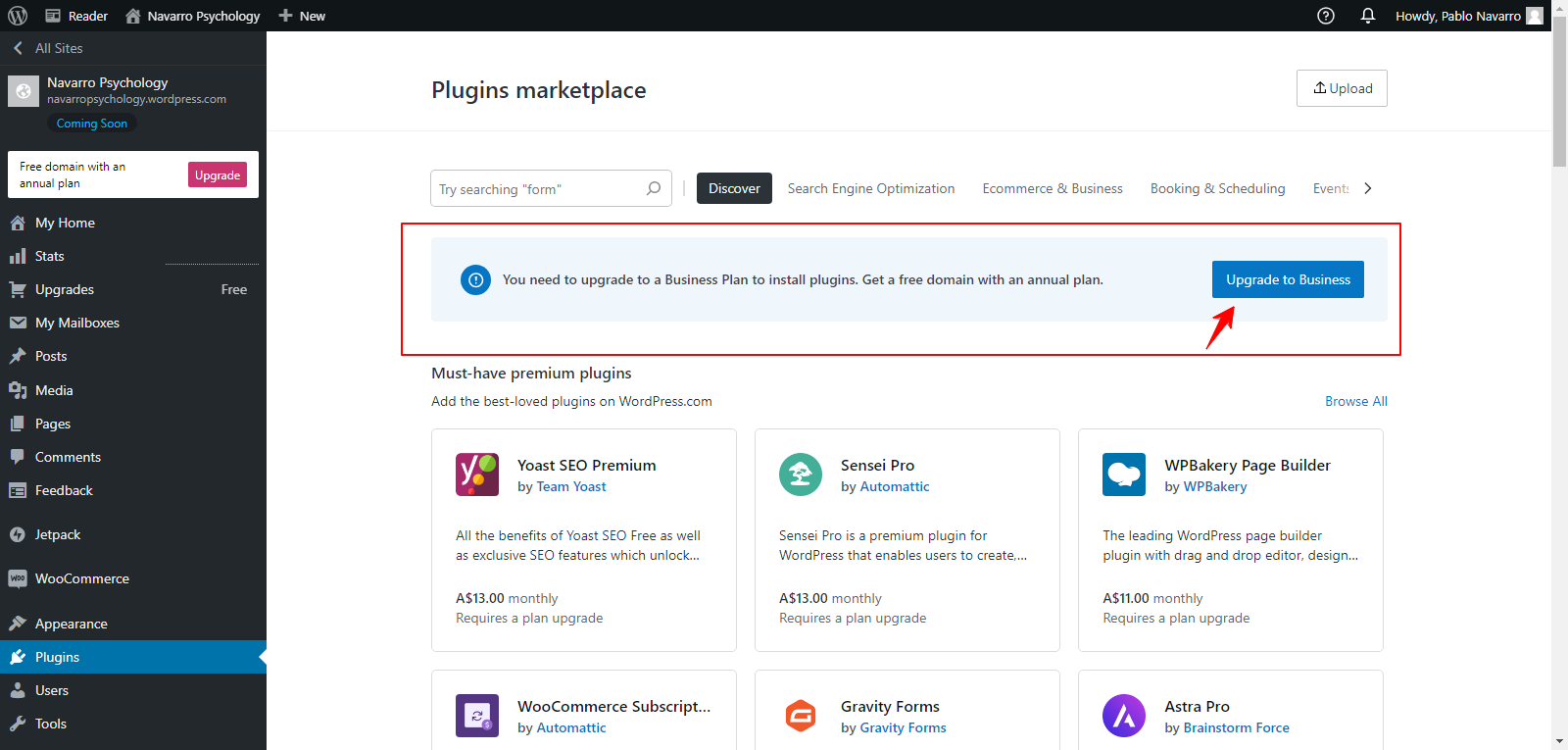Click the magnifier search icon
Viewport: 1568px width, 750px height.
pos(654,188)
